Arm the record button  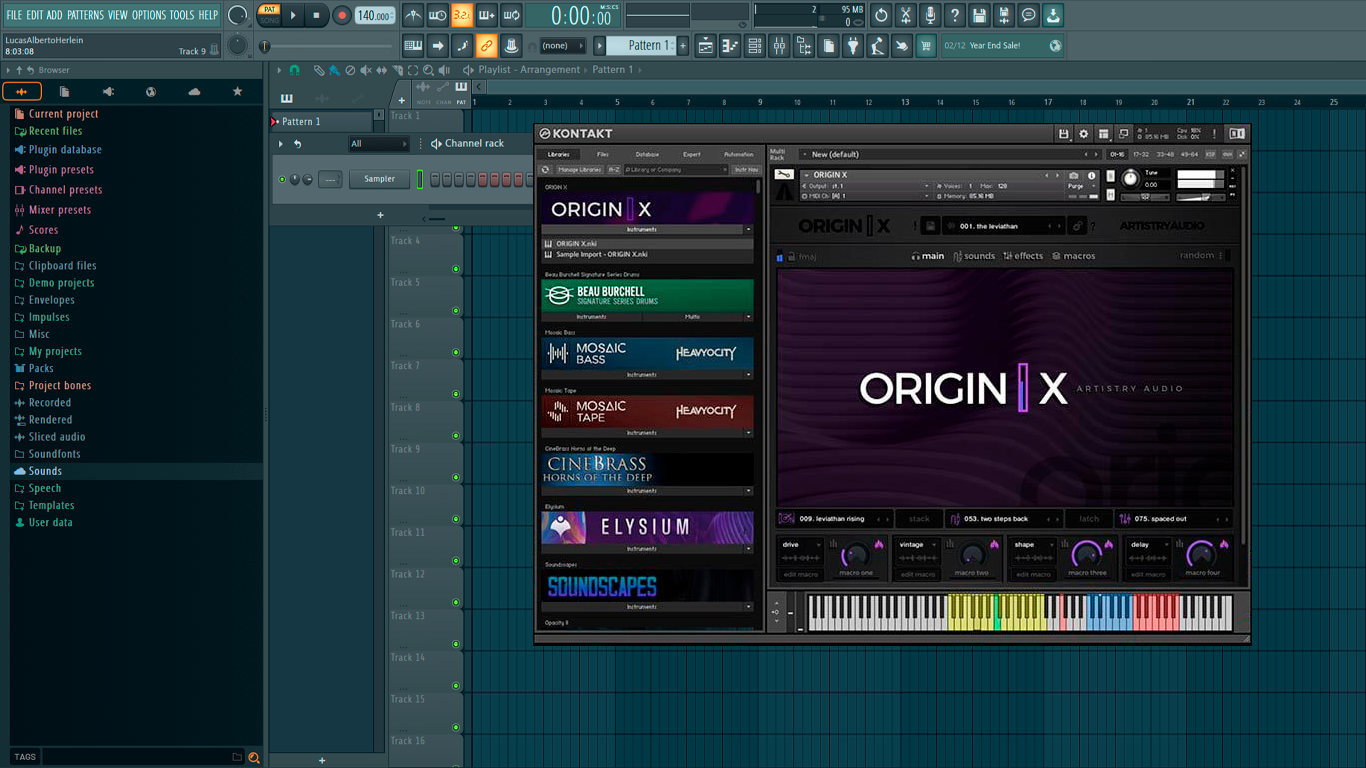tap(341, 15)
